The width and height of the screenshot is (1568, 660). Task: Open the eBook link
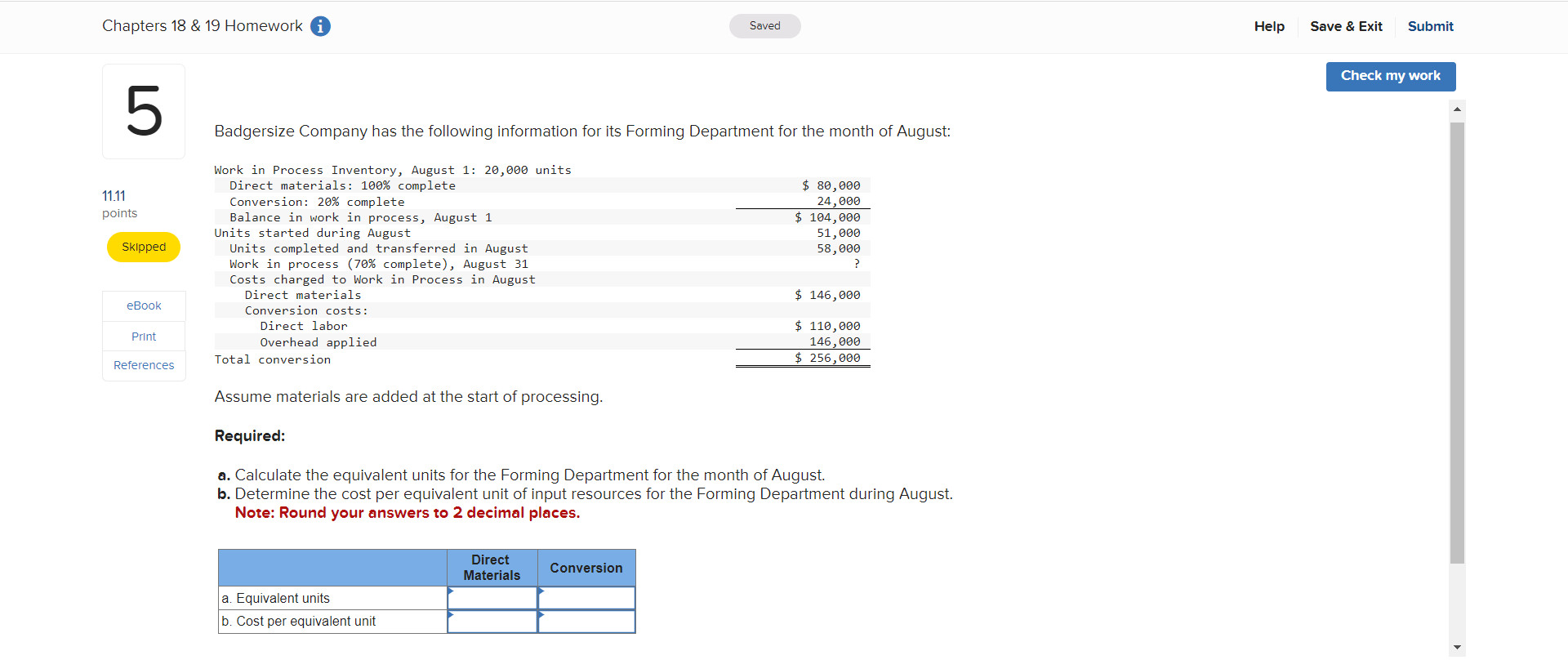coord(144,305)
